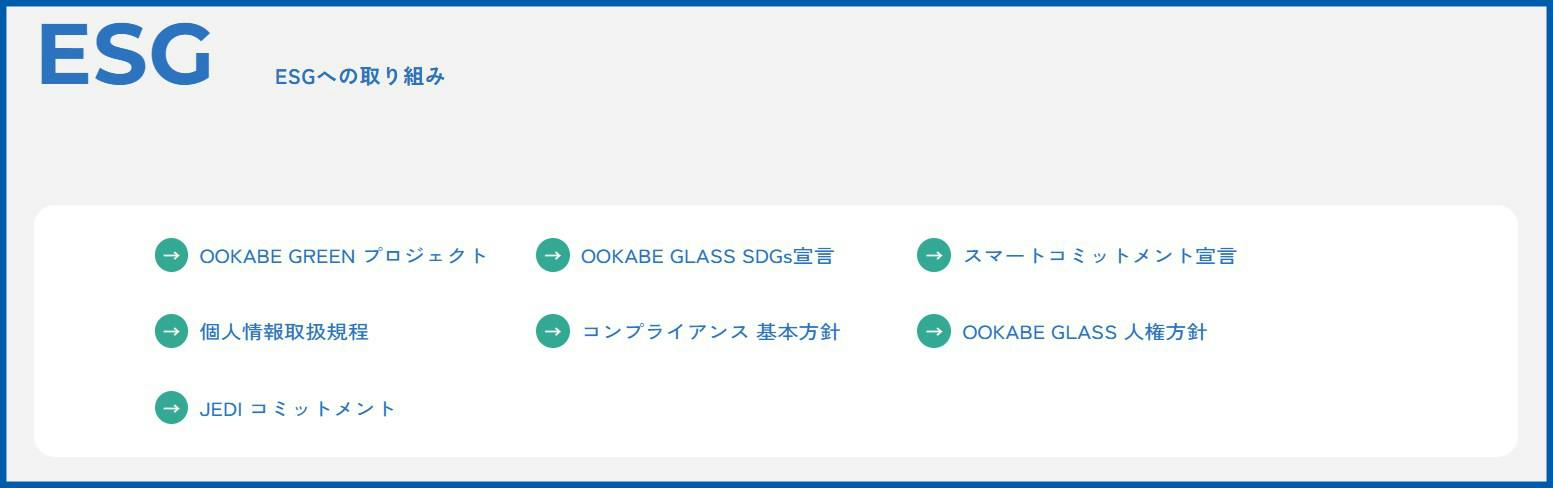The height and width of the screenshot is (488, 1553).
Task: Click the 基本方針 text in the compliance link
Action: coord(798,332)
